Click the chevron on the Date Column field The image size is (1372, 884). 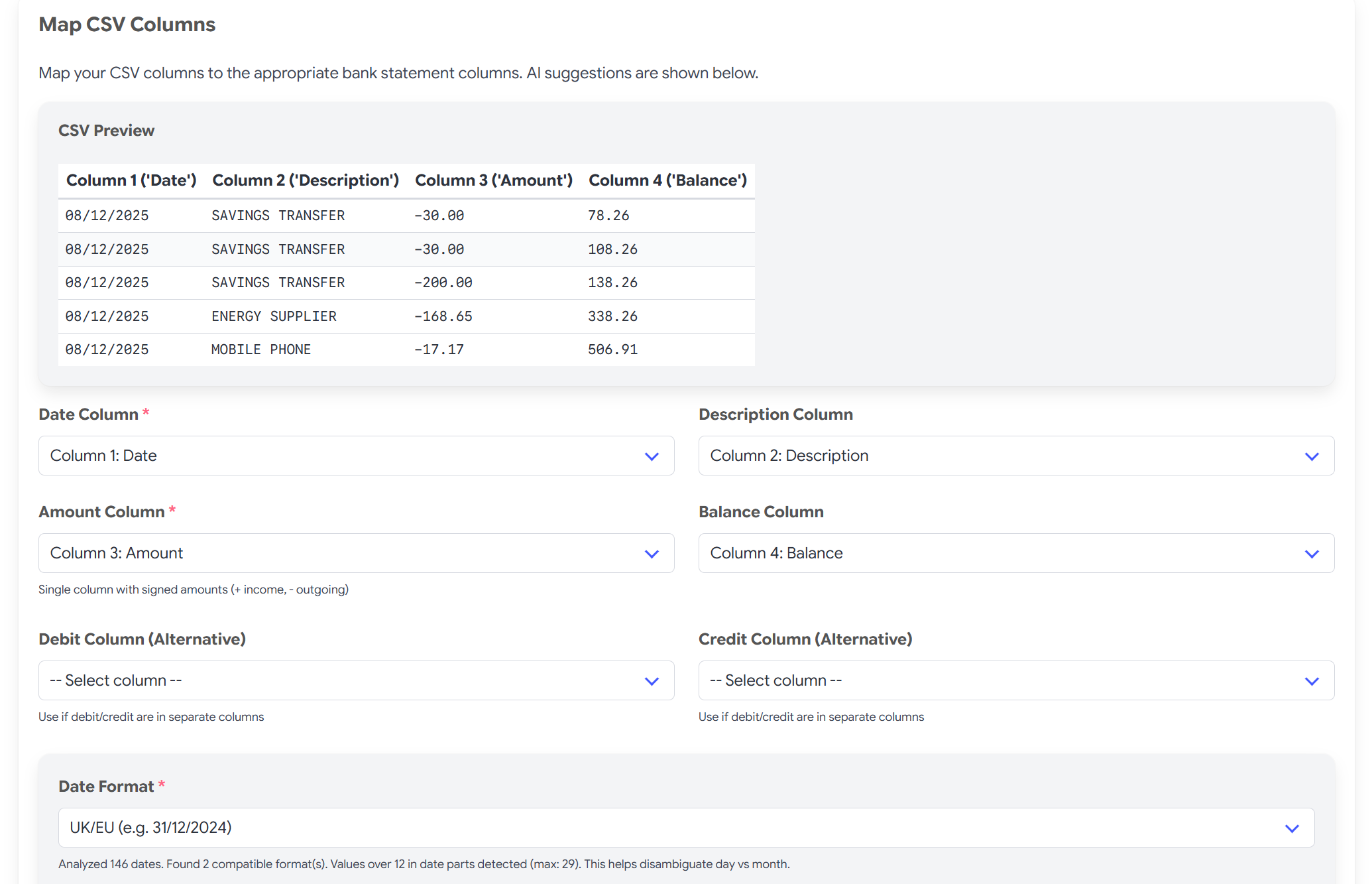tap(652, 456)
